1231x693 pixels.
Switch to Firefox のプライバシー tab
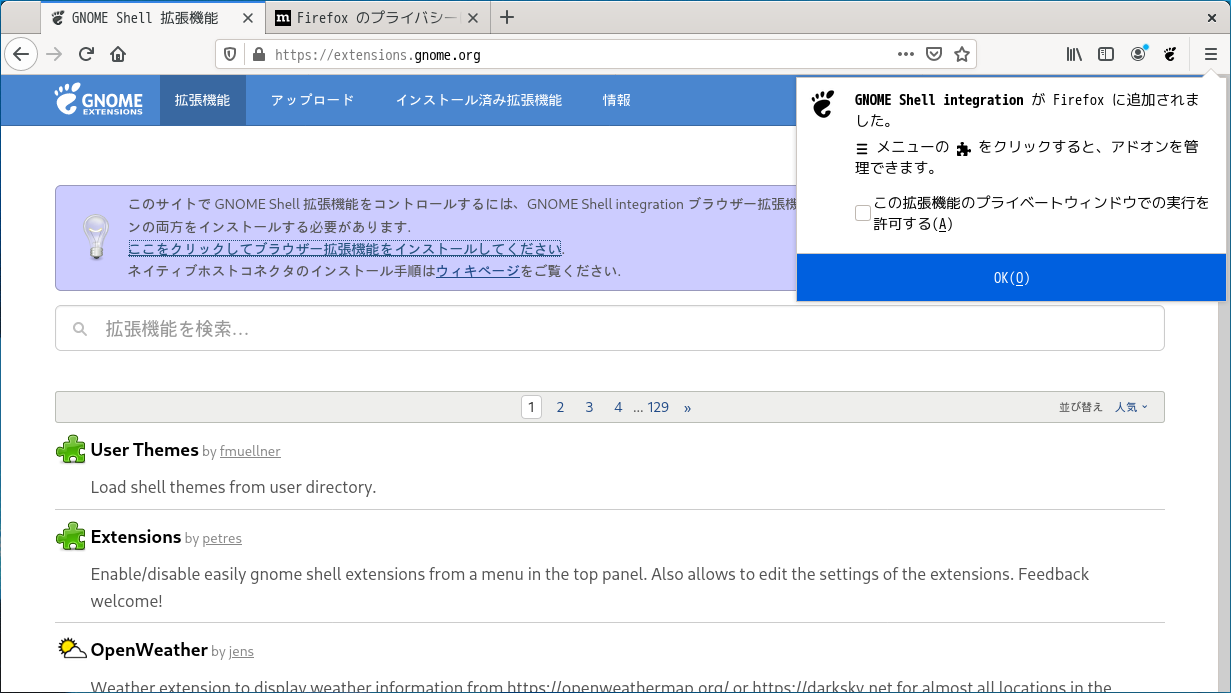379,17
